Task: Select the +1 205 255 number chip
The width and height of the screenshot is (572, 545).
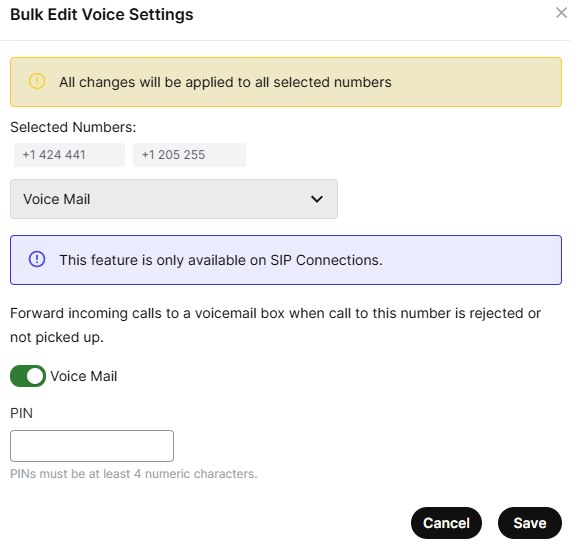Action: [189, 155]
